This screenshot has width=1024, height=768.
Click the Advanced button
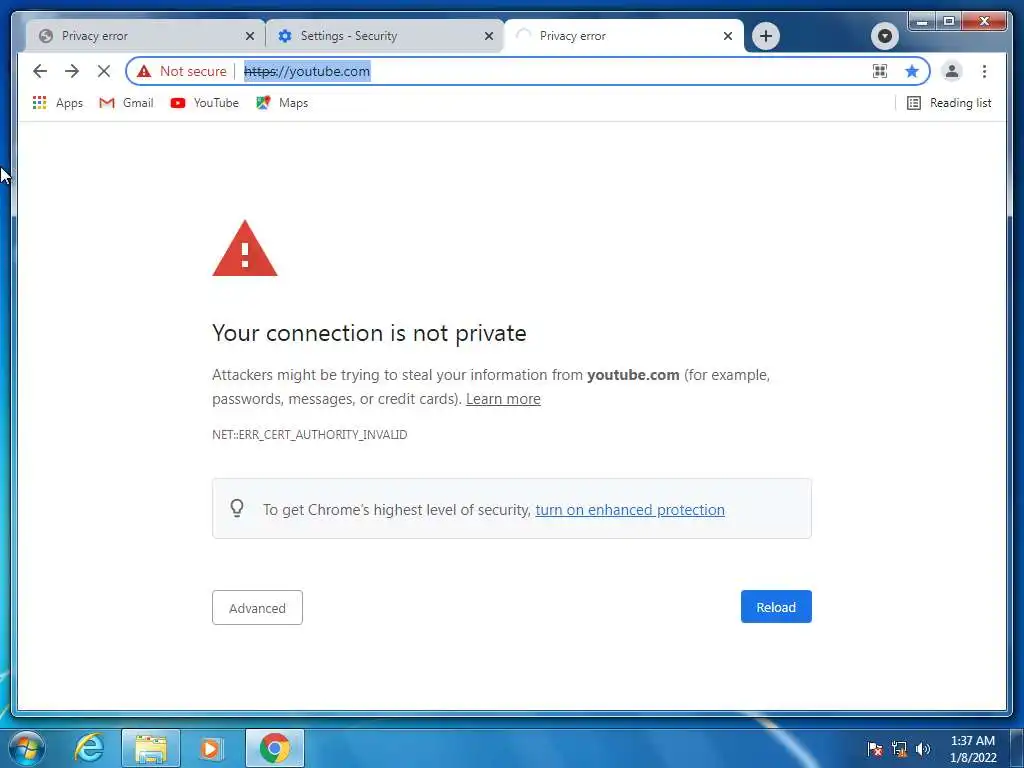(x=257, y=607)
